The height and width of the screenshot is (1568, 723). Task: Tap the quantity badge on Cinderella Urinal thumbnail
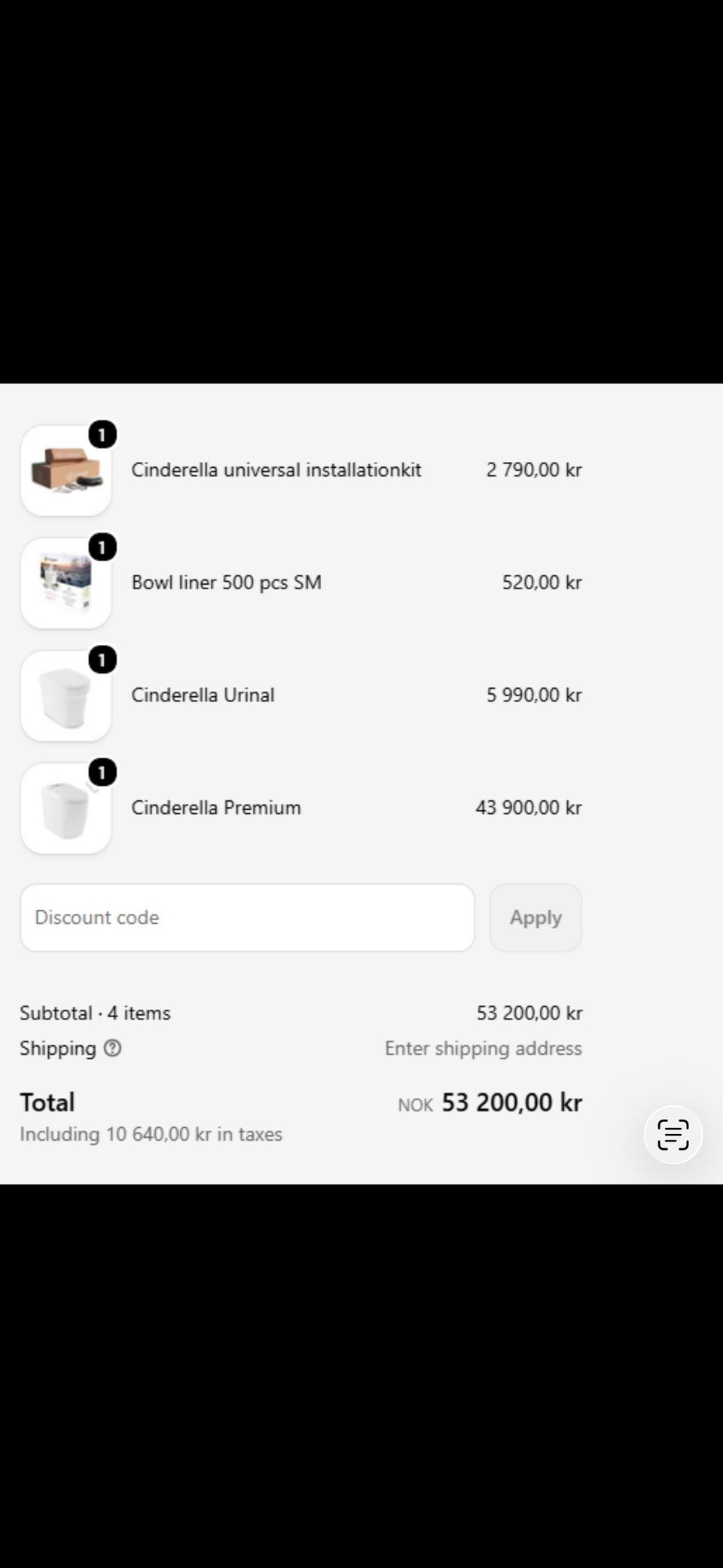point(102,660)
